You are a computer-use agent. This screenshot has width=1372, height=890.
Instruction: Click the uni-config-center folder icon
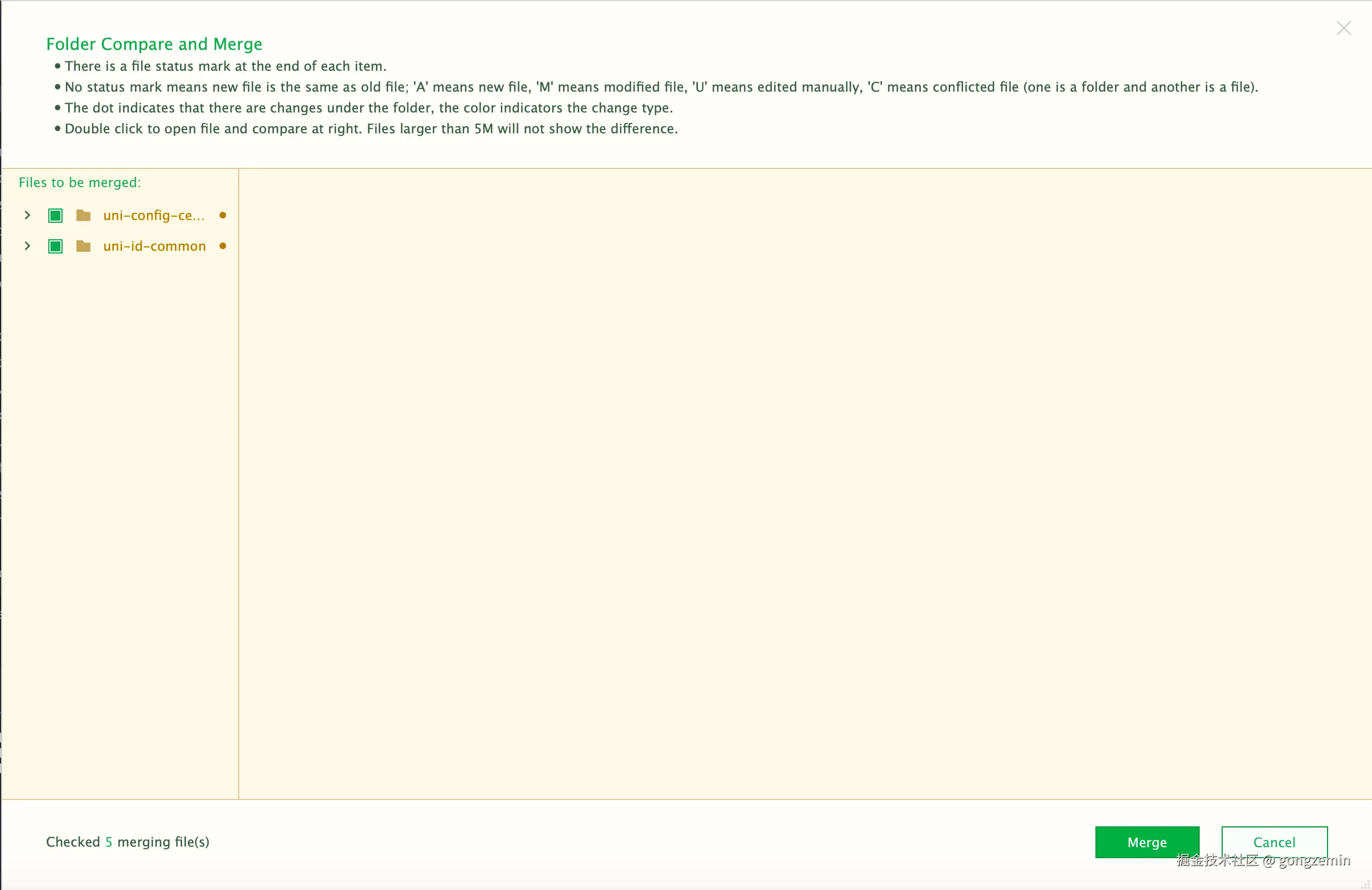[x=83, y=216]
